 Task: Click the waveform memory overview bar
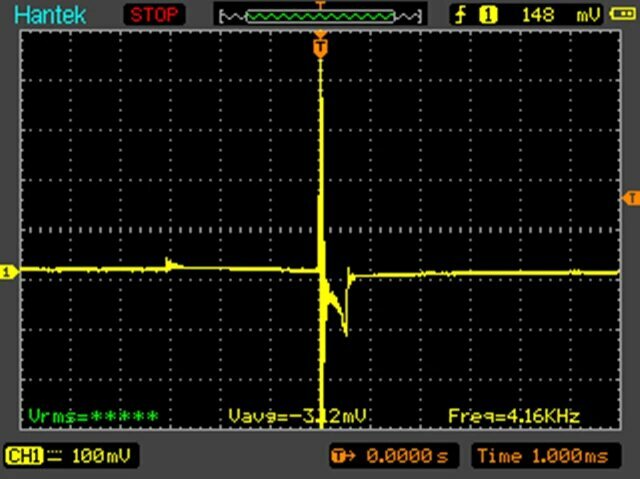click(320, 16)
